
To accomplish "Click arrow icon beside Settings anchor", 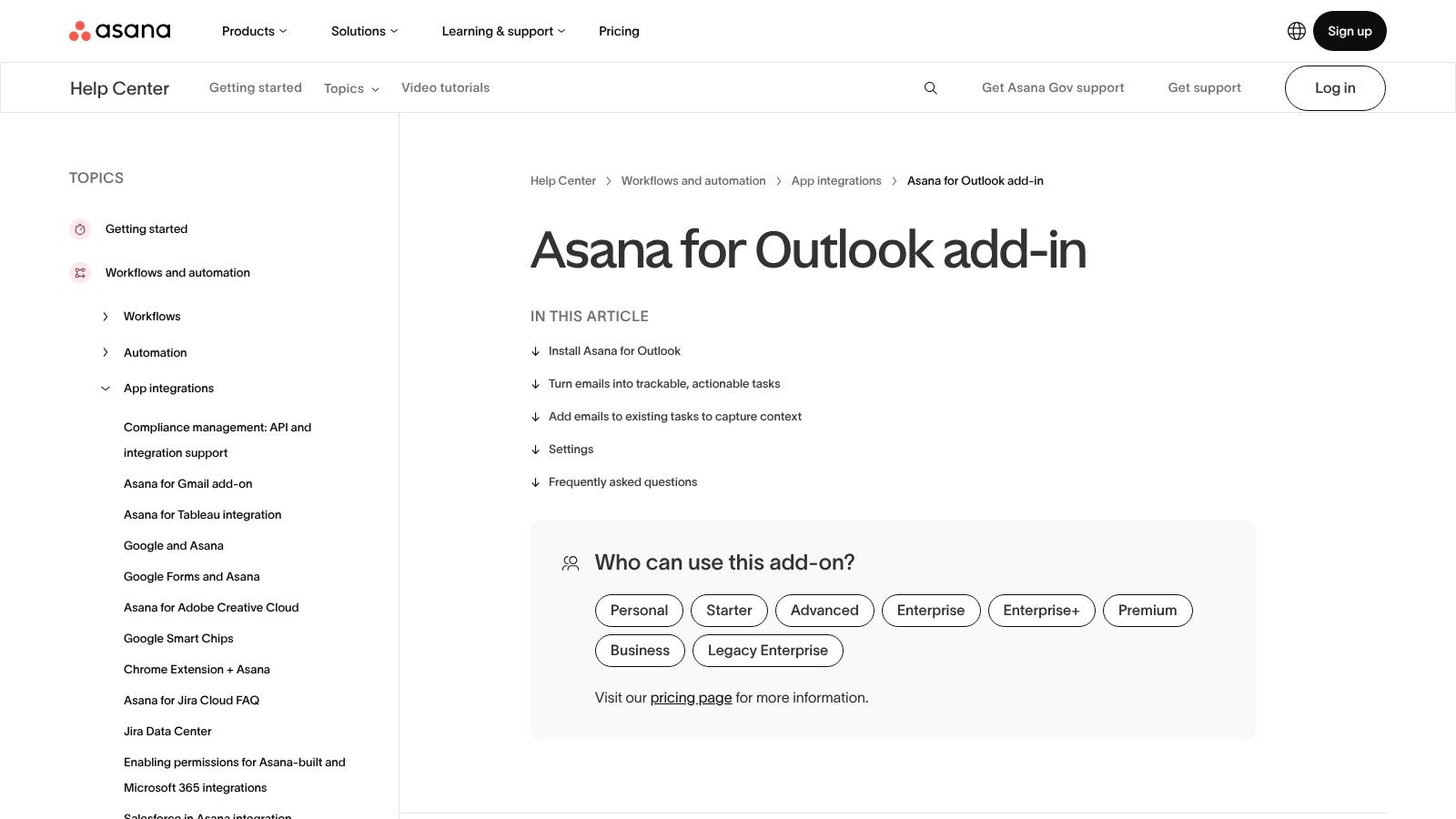I will point(535,450).
